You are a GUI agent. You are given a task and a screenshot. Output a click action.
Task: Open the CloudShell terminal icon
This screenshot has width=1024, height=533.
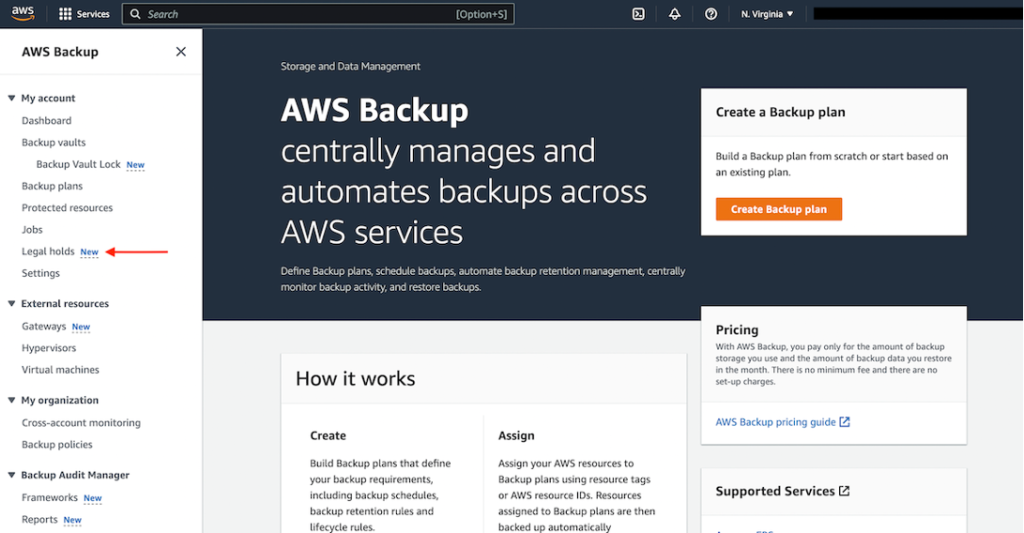(x=638, y=14)
